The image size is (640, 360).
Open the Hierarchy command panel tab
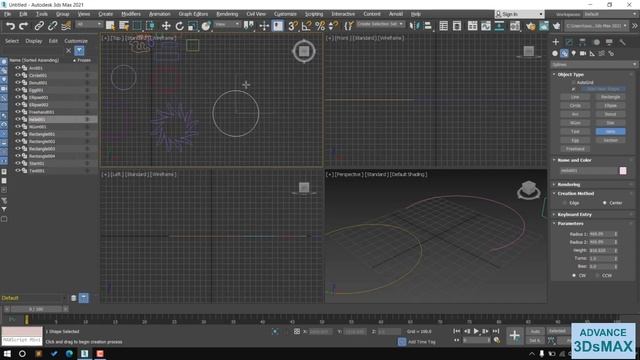[x=582, y=42]
